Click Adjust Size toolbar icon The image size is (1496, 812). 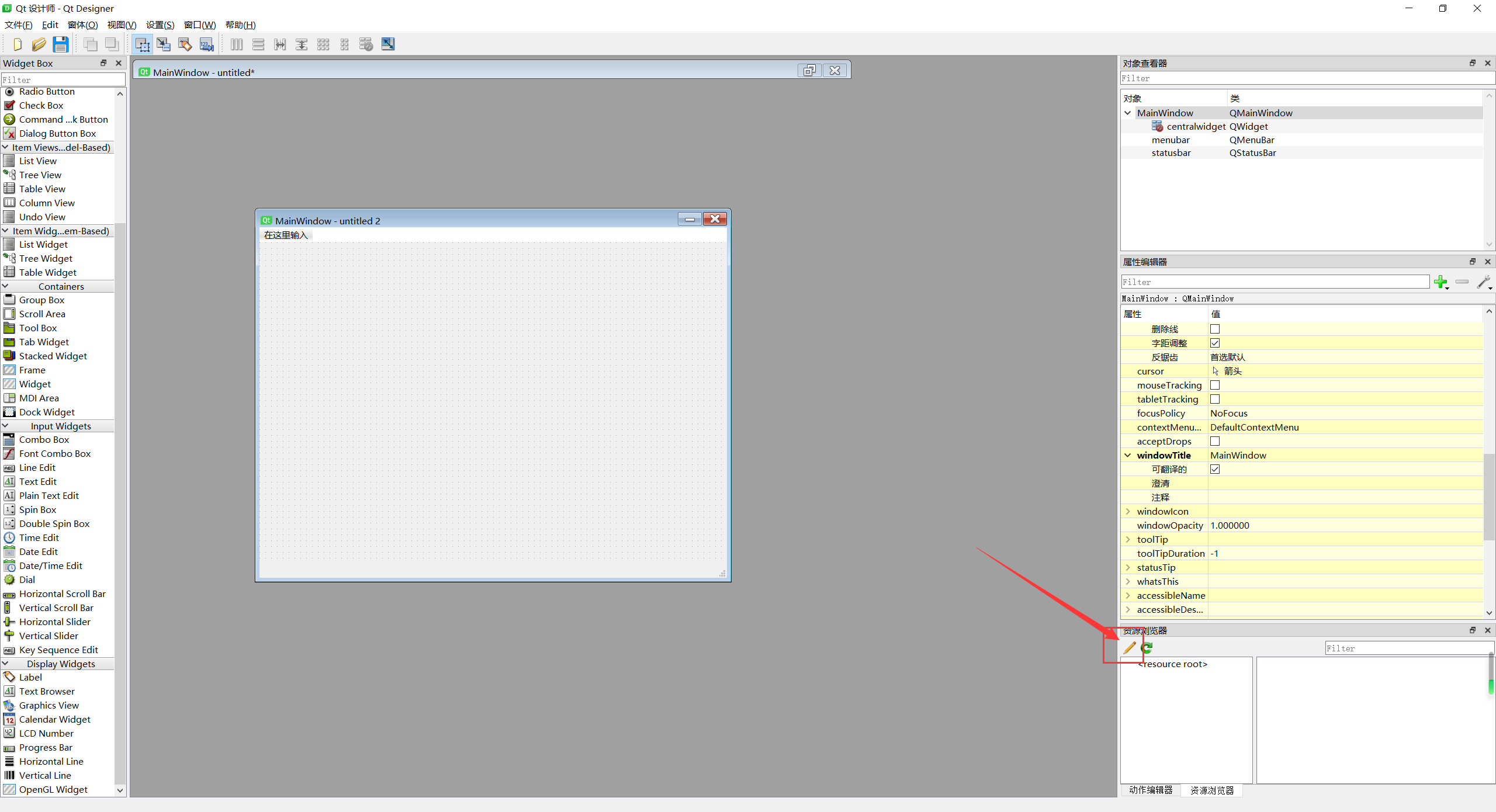[388, 44]
